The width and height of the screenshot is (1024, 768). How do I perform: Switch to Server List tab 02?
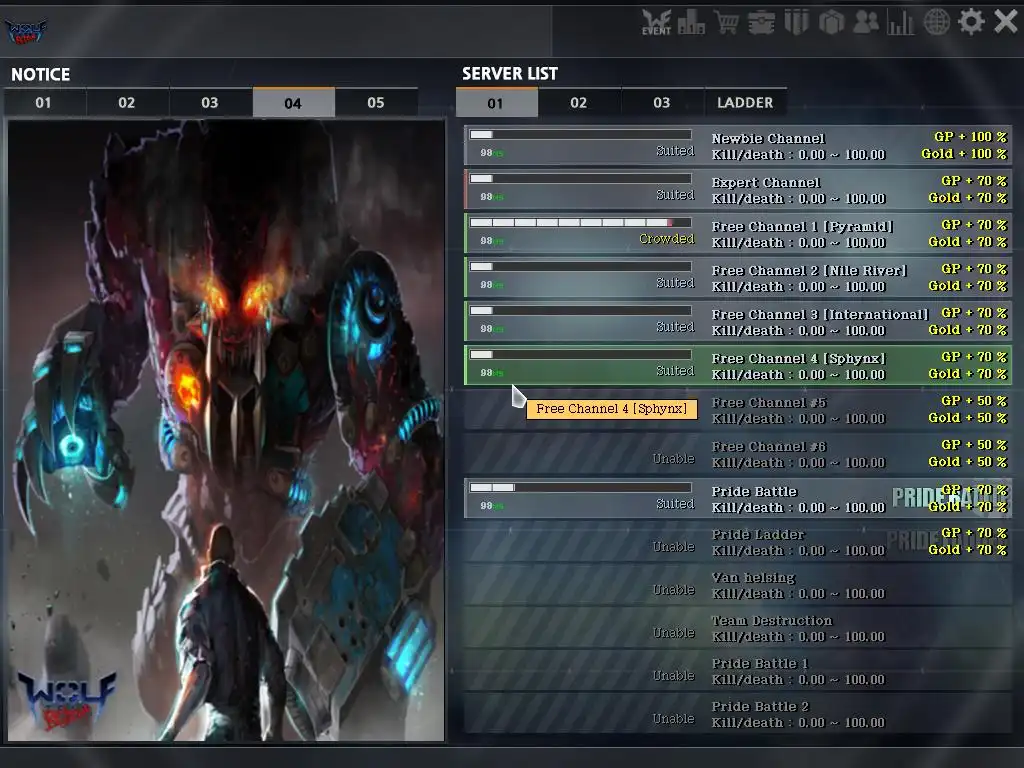point(579,103)
